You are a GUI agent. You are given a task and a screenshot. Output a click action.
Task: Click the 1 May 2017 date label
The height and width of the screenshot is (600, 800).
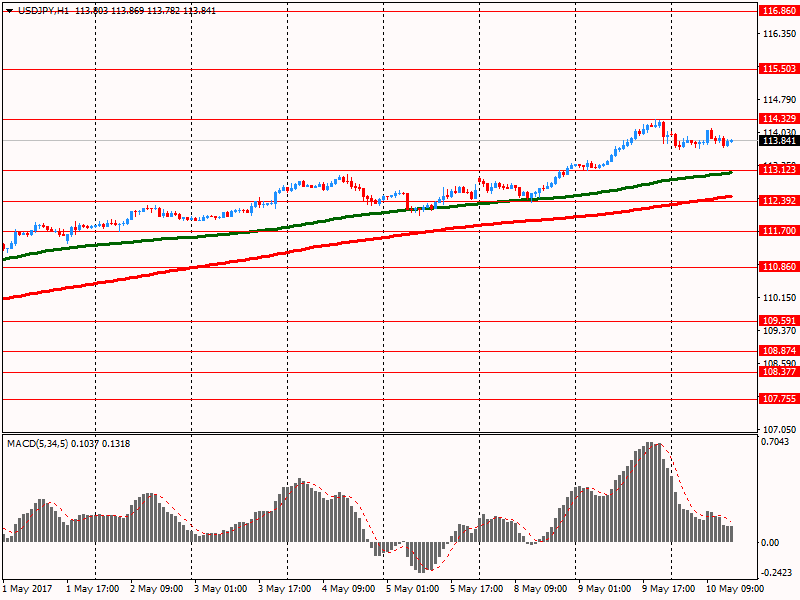28,589
